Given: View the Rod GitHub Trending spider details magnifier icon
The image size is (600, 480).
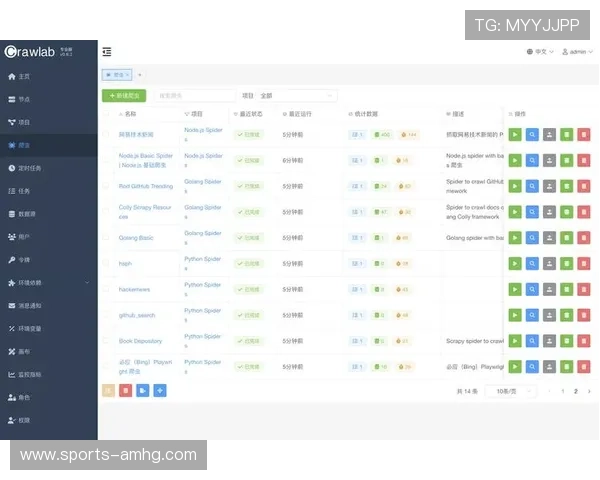Looking at the screenshot, I should [532, 186].
